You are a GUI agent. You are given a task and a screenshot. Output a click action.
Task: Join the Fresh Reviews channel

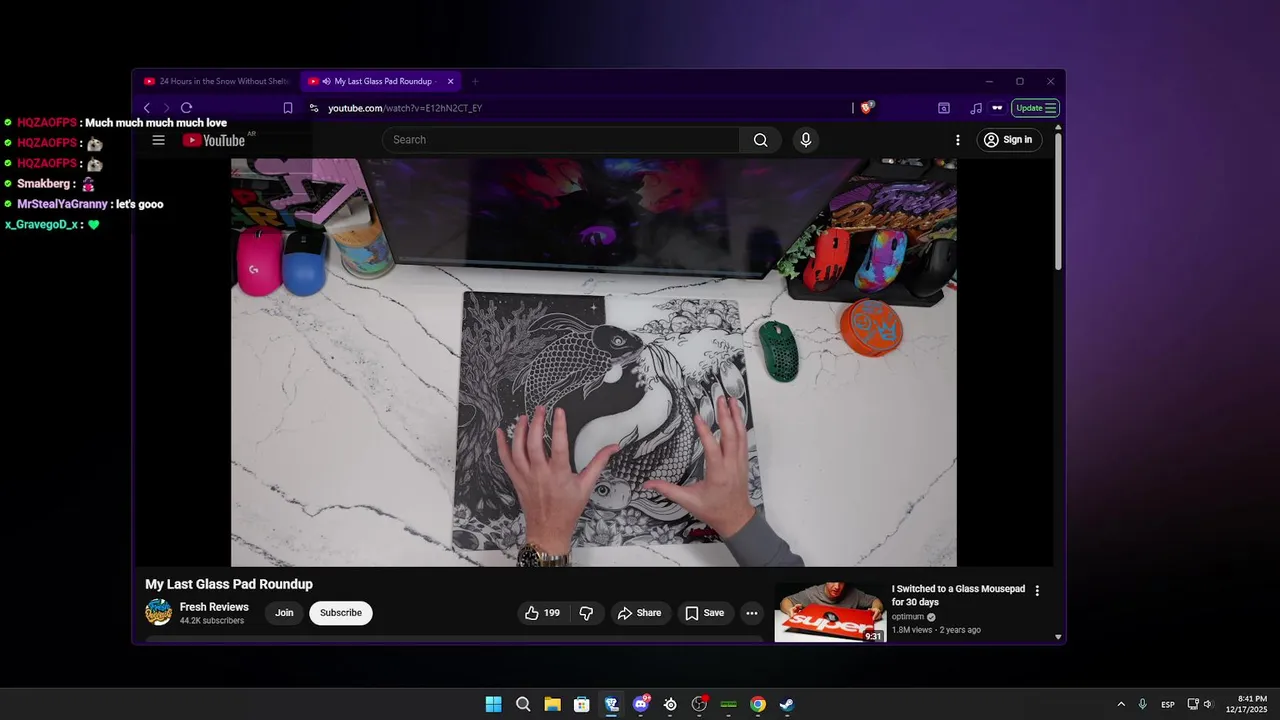tap(285, 613)
